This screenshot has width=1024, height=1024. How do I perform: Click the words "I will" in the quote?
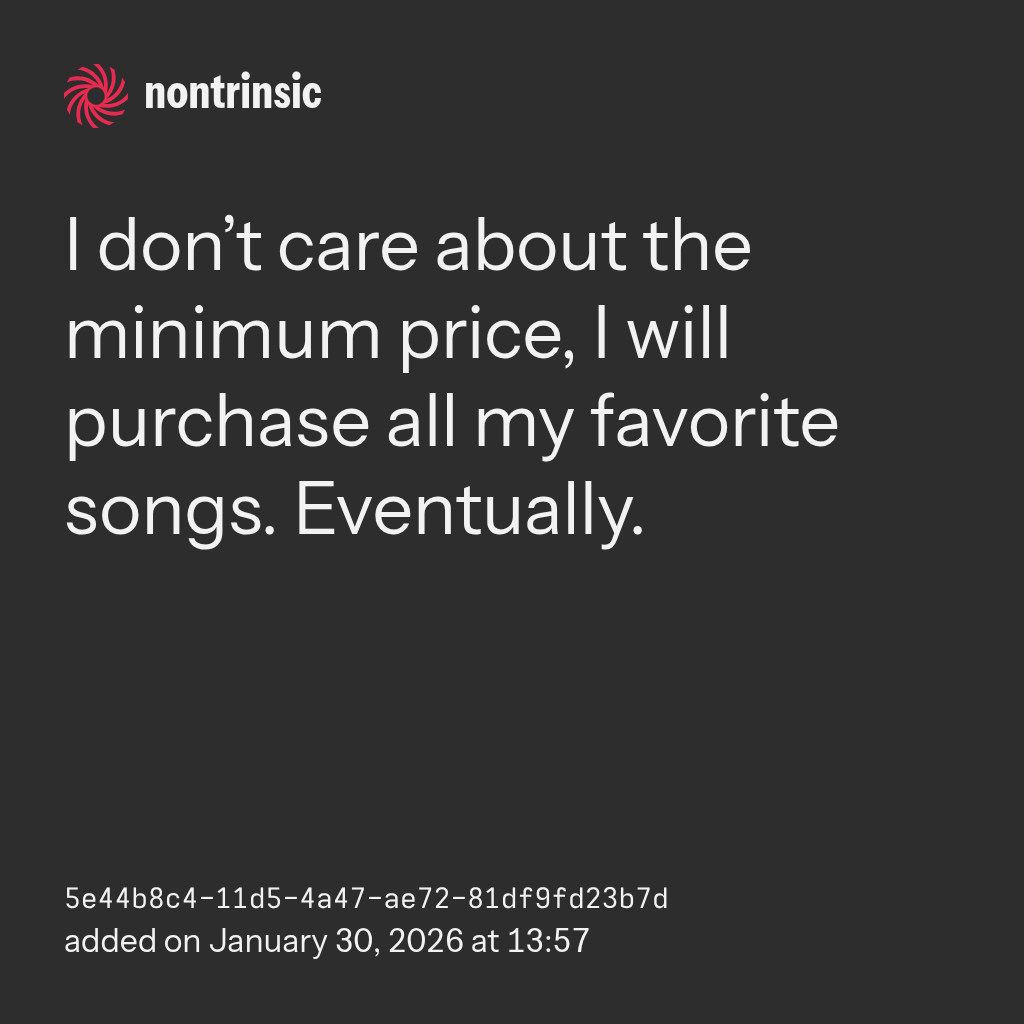[x=663, y=335]
